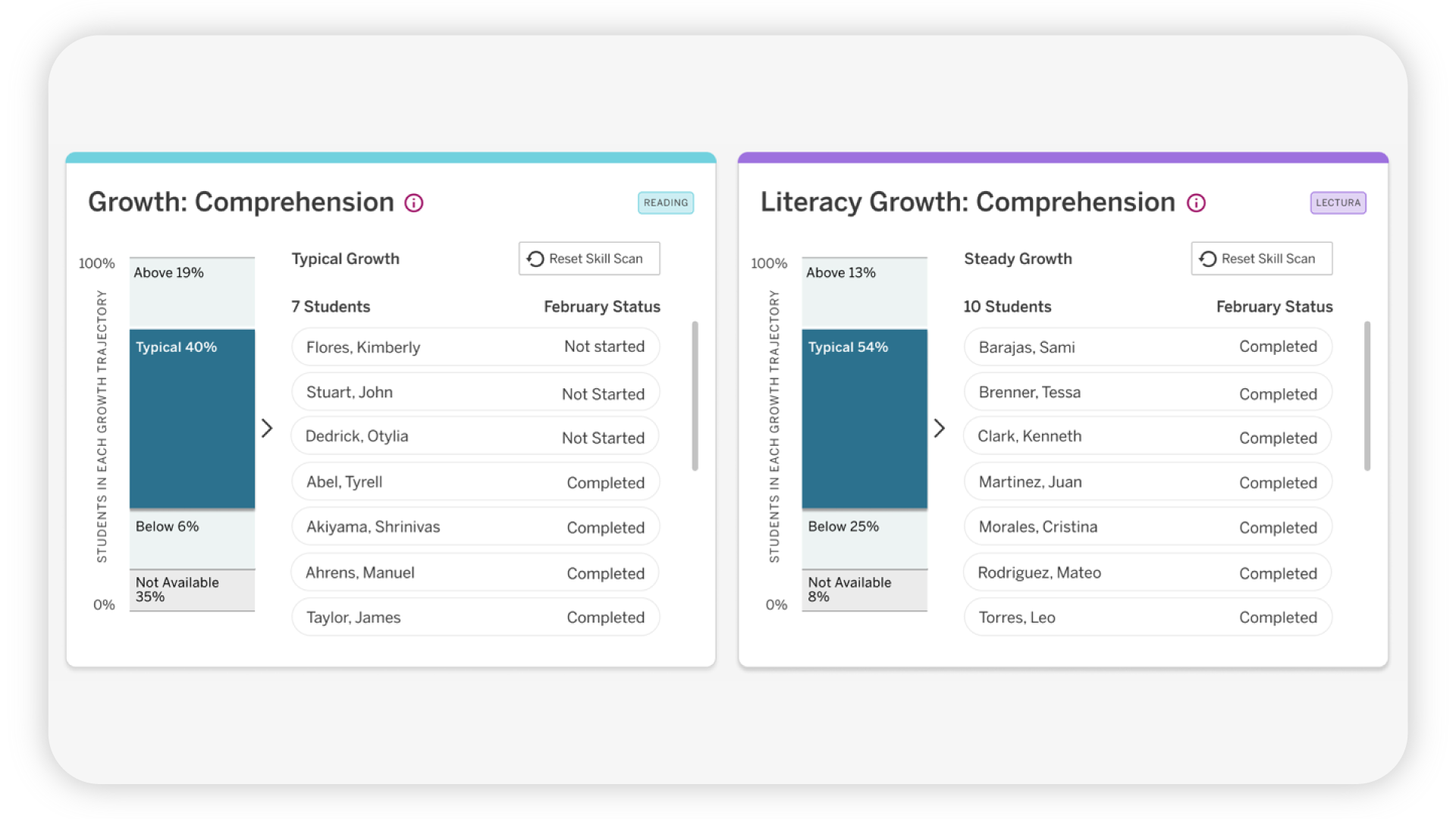Click the Typical Growth student list scrollbar
Viewport: 1456px width, 819px height.
[695, 396]
